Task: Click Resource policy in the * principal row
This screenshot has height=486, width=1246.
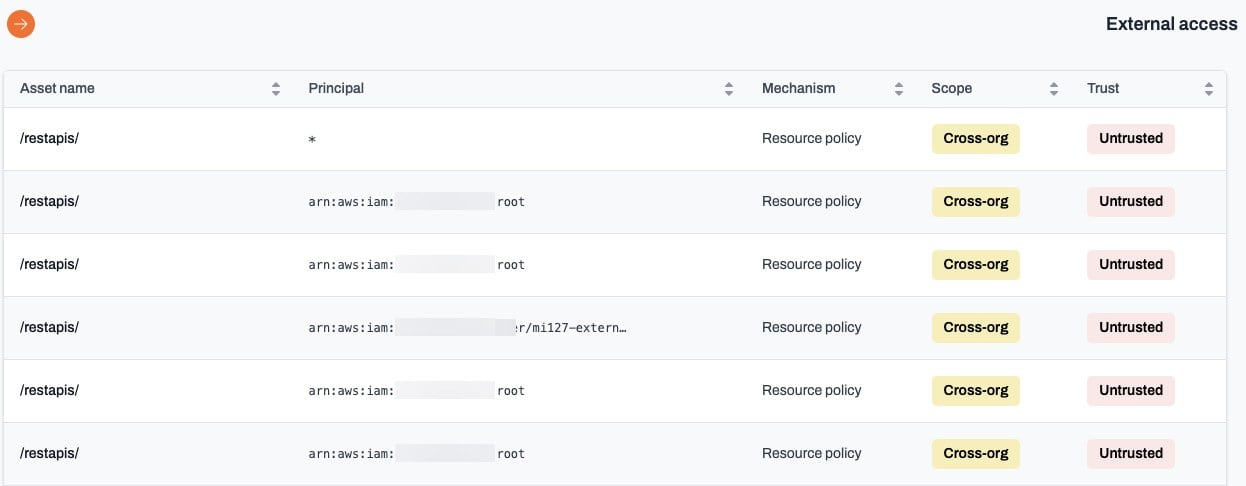Action: [x=811, y=138]
